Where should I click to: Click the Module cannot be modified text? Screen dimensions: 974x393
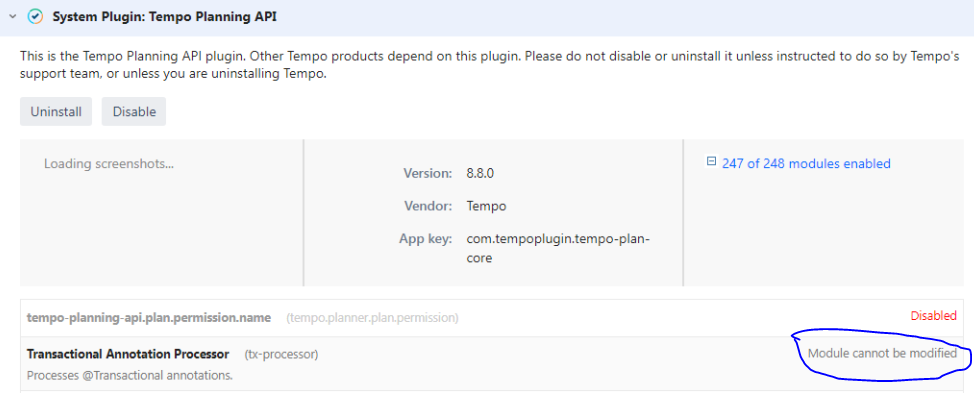pyautogui.click(x=882, y=354)
